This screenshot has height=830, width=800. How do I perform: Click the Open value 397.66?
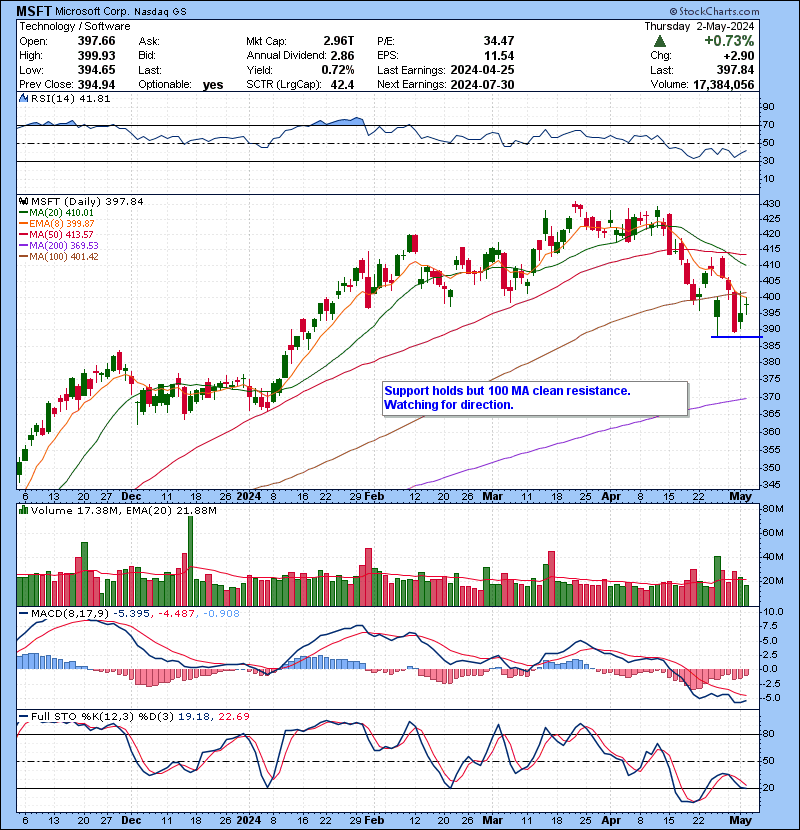pos(96,41)
